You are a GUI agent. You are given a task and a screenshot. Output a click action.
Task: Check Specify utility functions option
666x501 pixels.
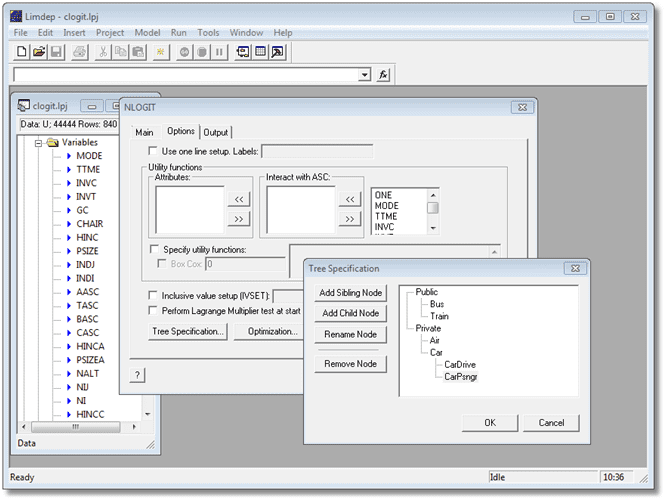click(x=154, y=249)
